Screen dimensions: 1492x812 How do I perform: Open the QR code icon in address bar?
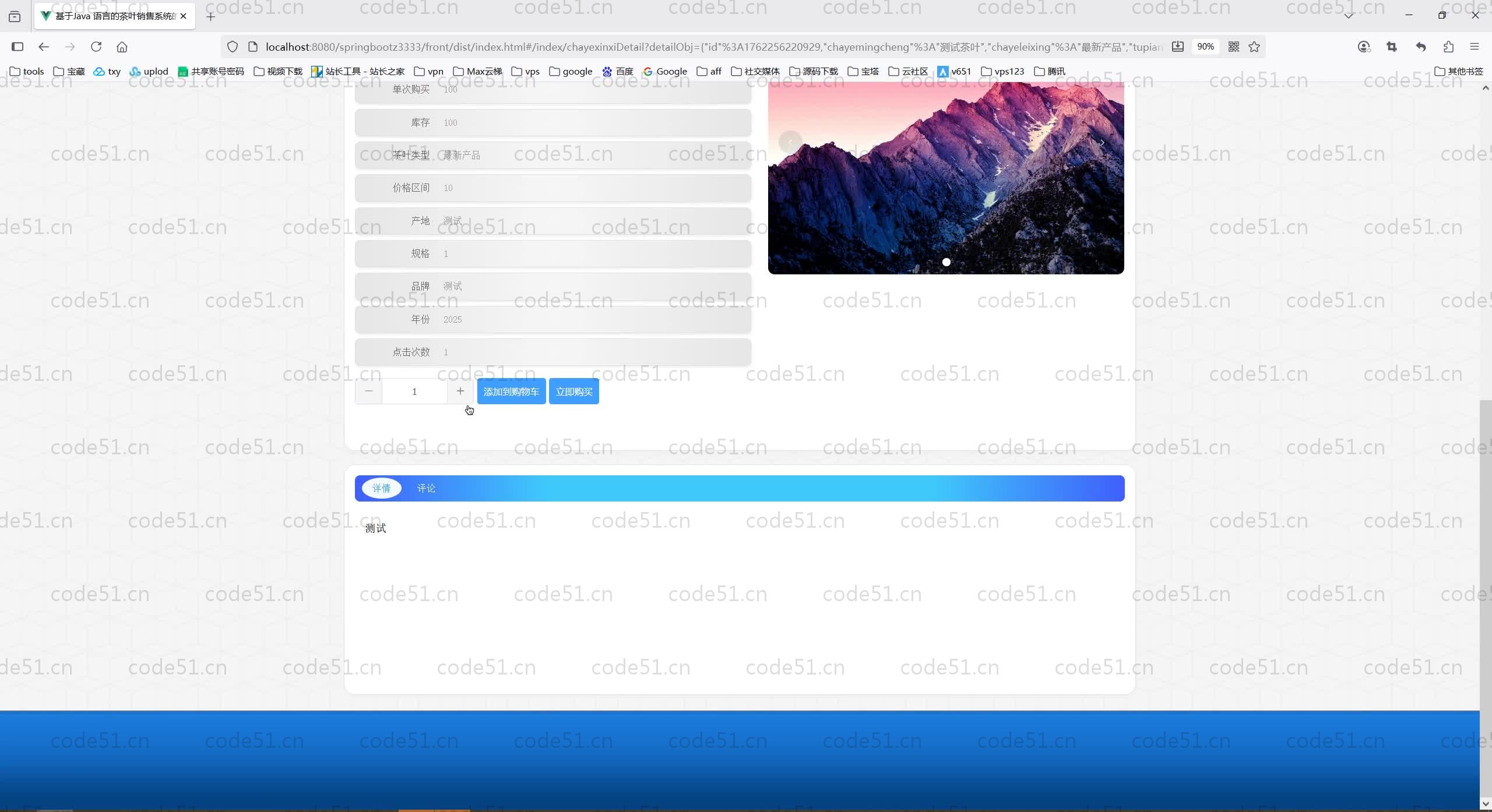[x=1233, y=47]
